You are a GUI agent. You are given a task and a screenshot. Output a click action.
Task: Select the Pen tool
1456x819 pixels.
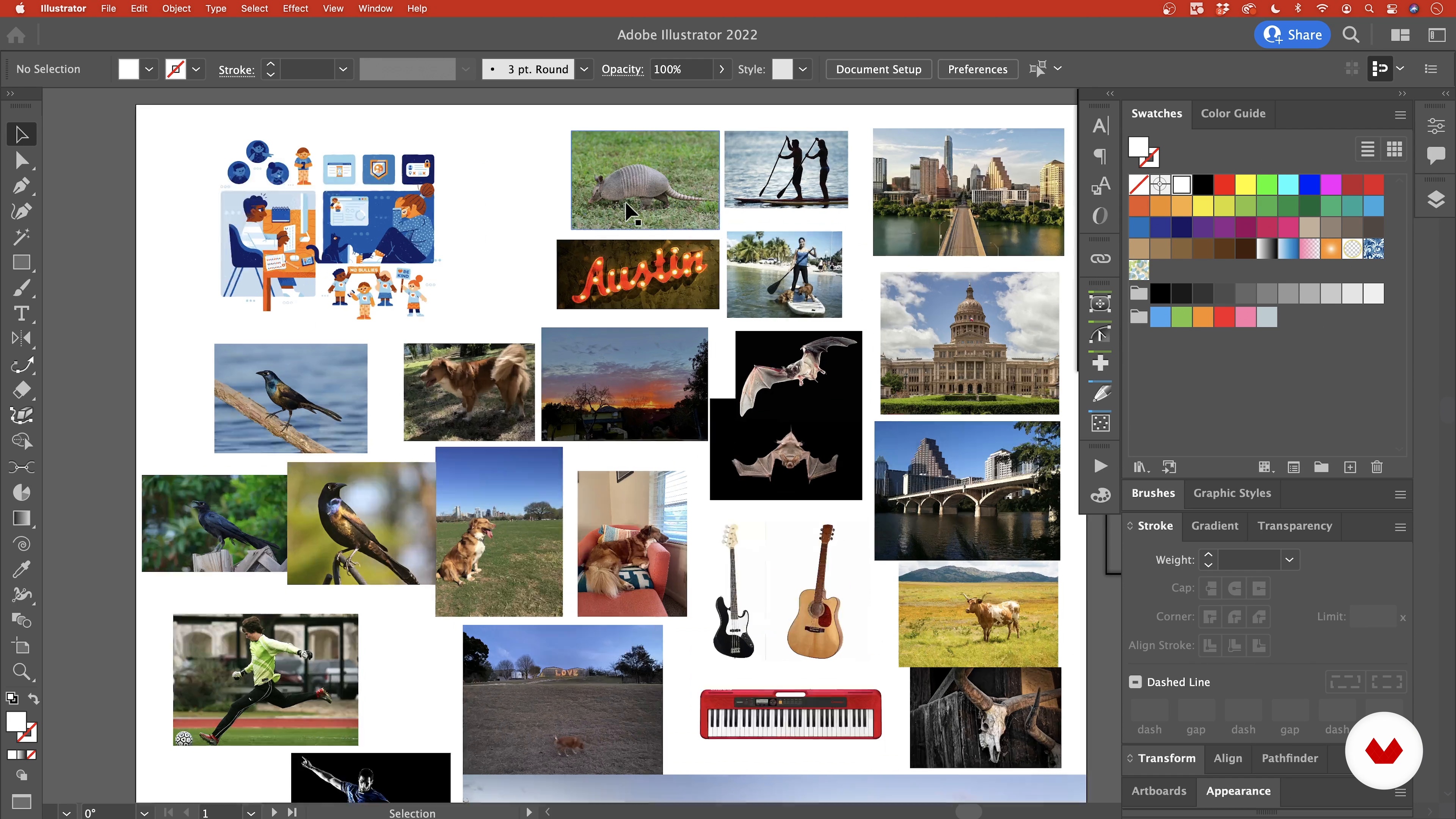pyautogui.click(x=22, y=186)
